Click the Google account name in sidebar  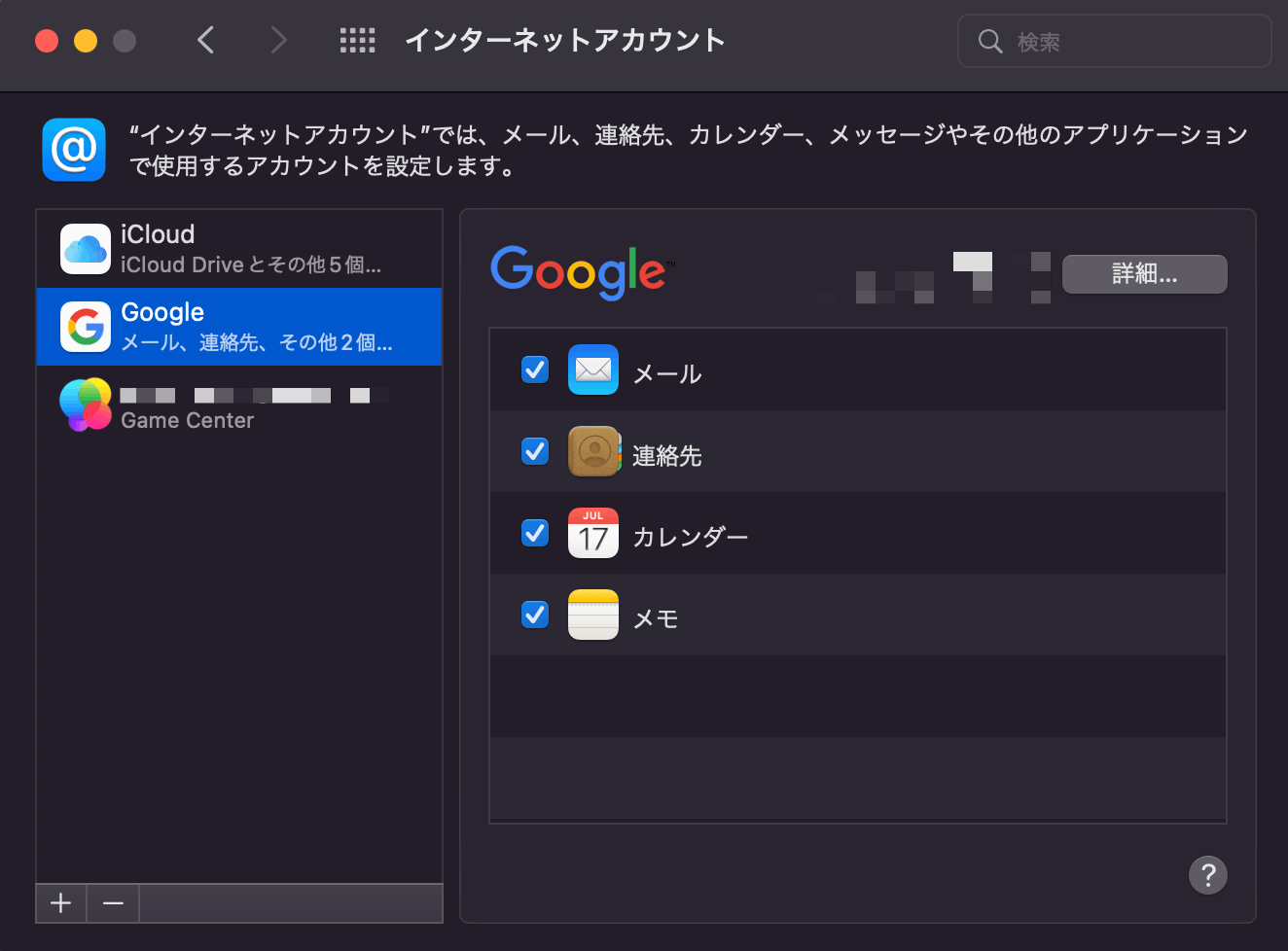(162, 312)
